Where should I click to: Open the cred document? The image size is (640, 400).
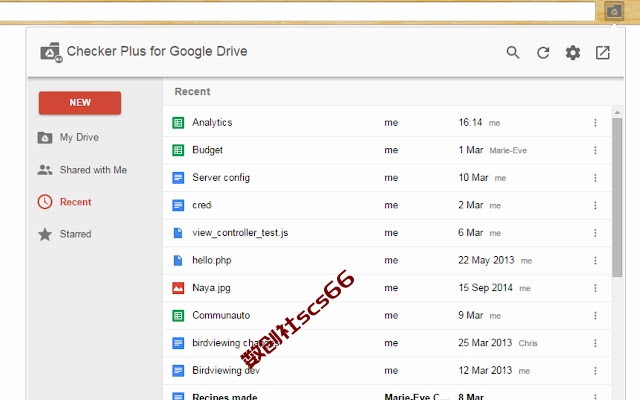point(202,205)
